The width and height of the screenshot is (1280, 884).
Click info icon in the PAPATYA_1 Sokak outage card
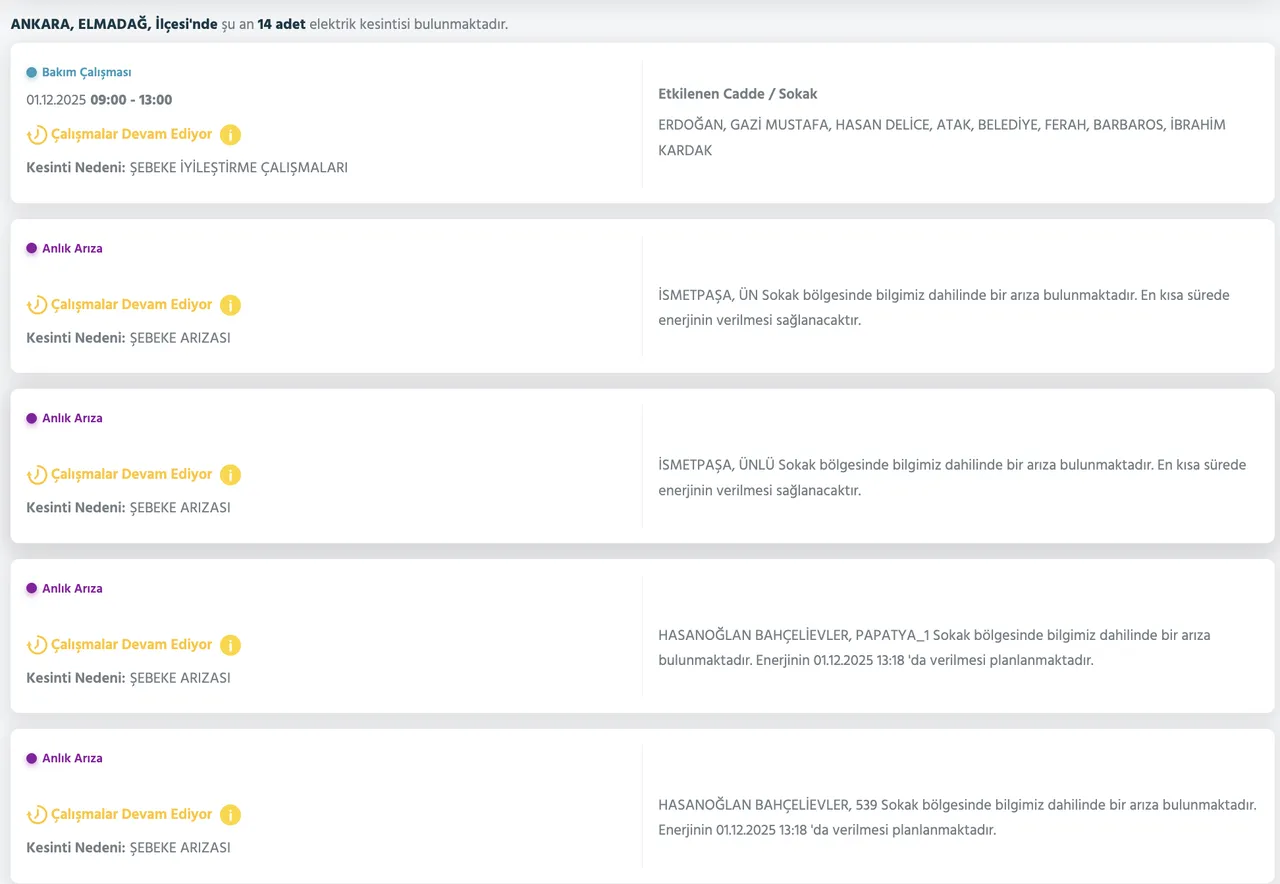tap(230, 645)
